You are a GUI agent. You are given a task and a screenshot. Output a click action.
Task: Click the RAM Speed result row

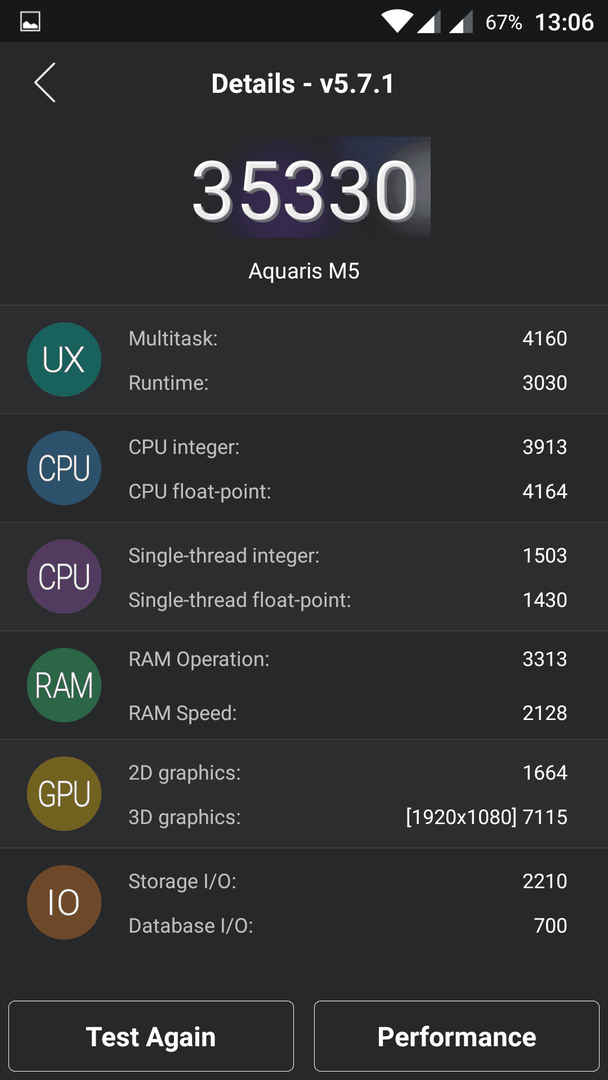click(348, 714)
